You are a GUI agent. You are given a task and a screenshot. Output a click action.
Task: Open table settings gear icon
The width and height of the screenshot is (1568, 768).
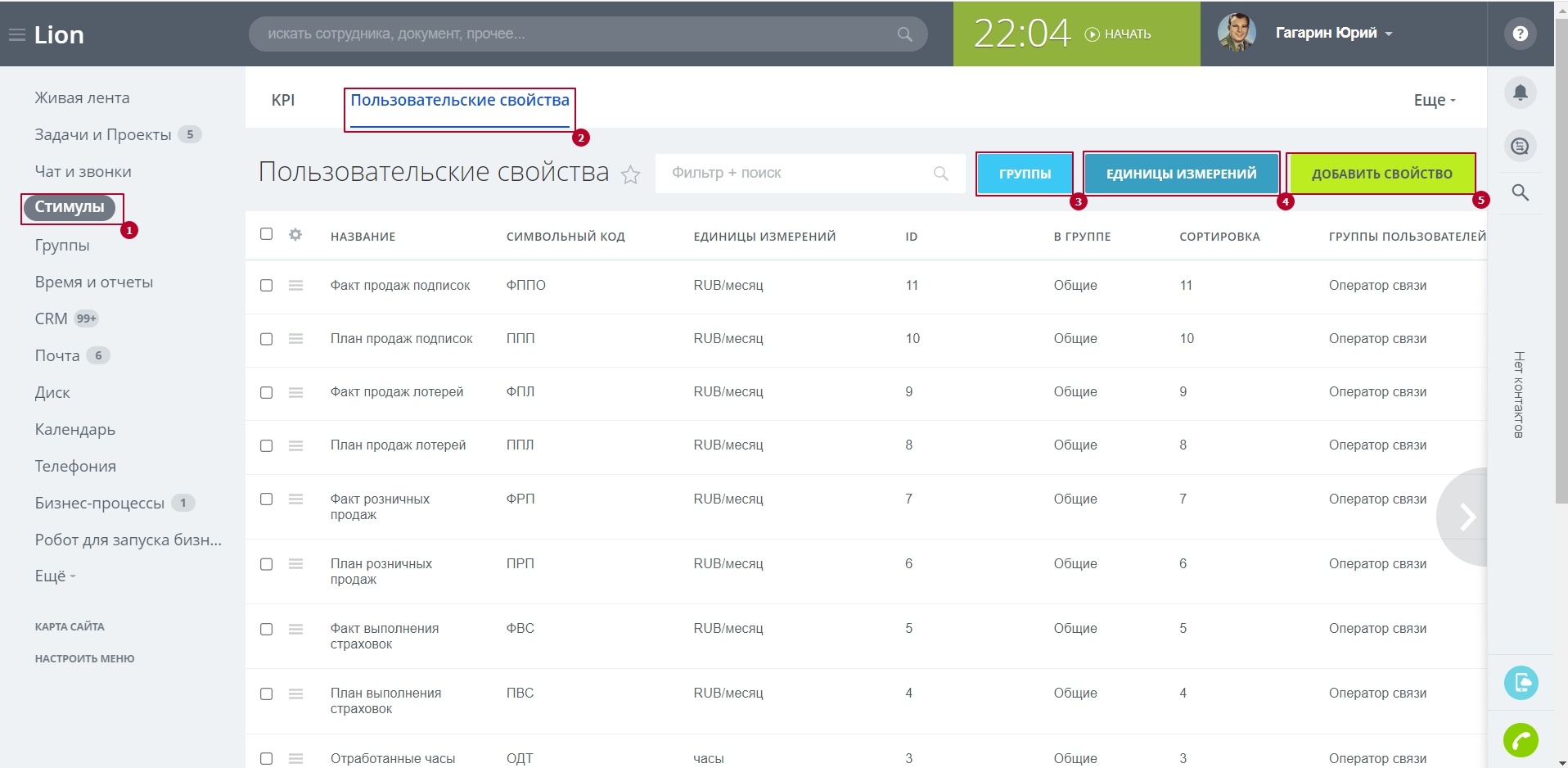(x=295, y=235)
